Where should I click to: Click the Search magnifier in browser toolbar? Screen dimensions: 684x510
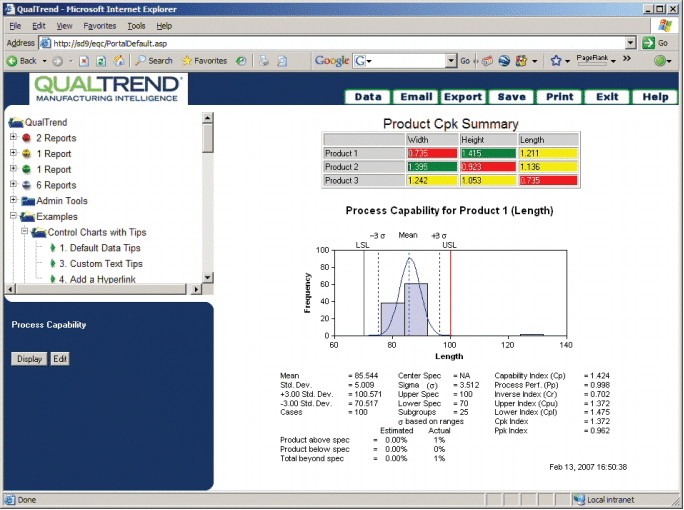140,61
